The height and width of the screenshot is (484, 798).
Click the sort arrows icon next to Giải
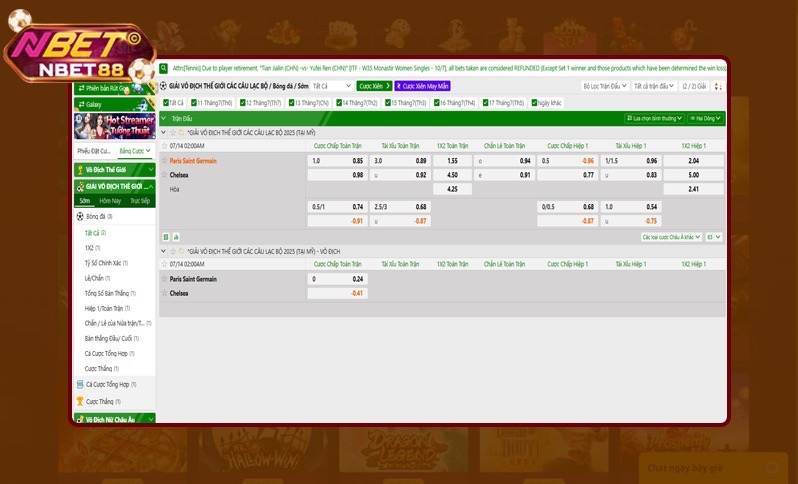pos(716,87)
